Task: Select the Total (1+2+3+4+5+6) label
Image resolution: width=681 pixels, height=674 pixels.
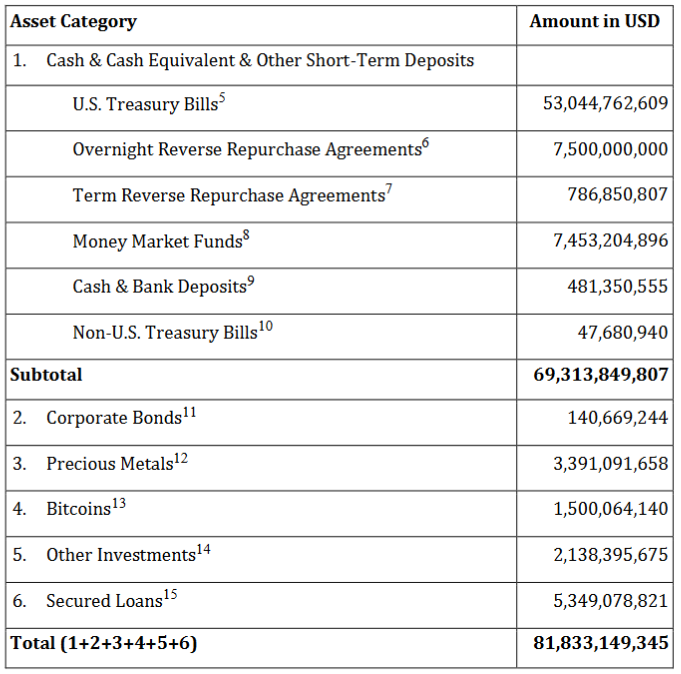Action: (103, 643)
